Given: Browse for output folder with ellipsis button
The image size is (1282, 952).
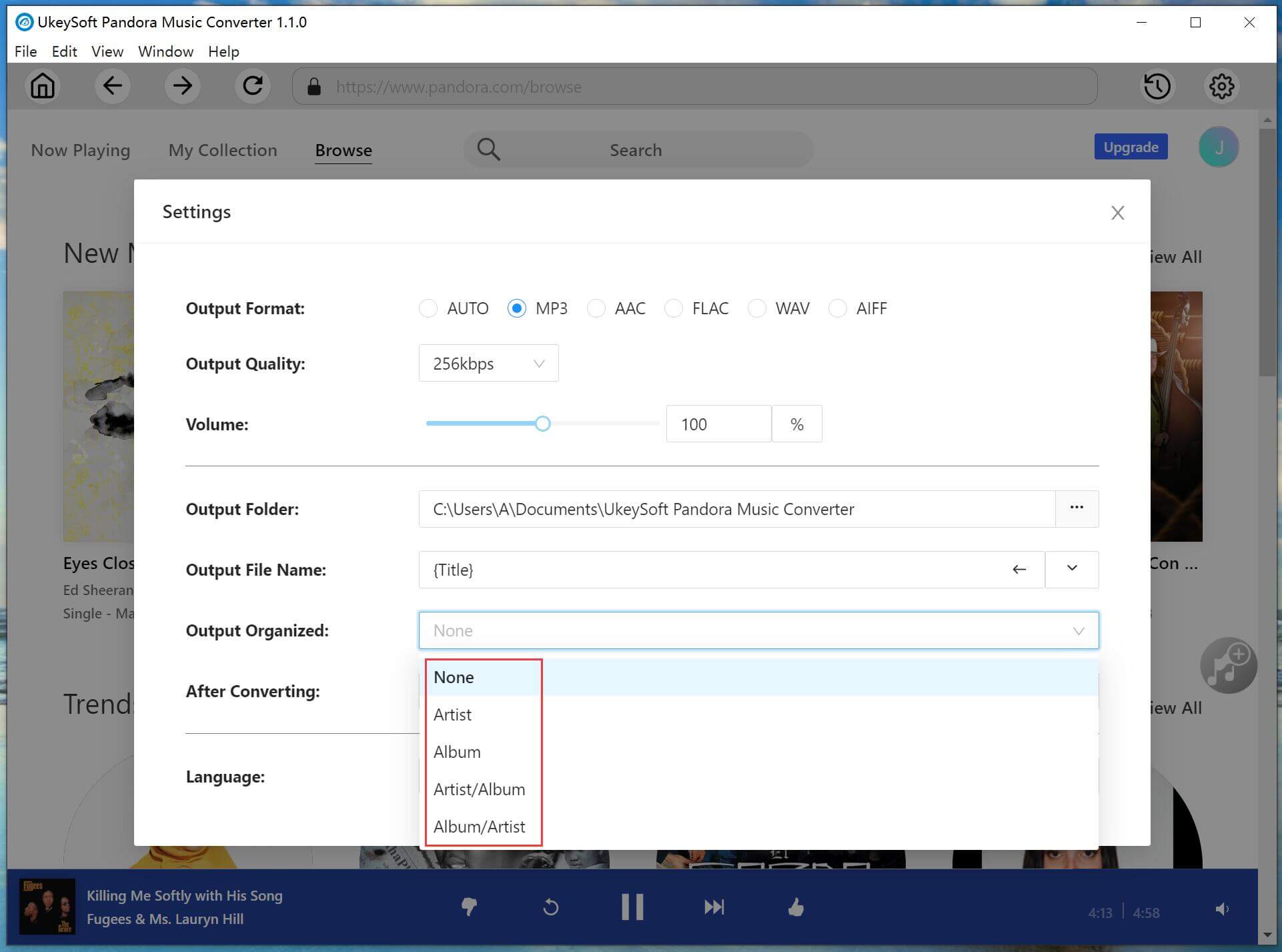Looking at the screenshot, I should 1077,508.
